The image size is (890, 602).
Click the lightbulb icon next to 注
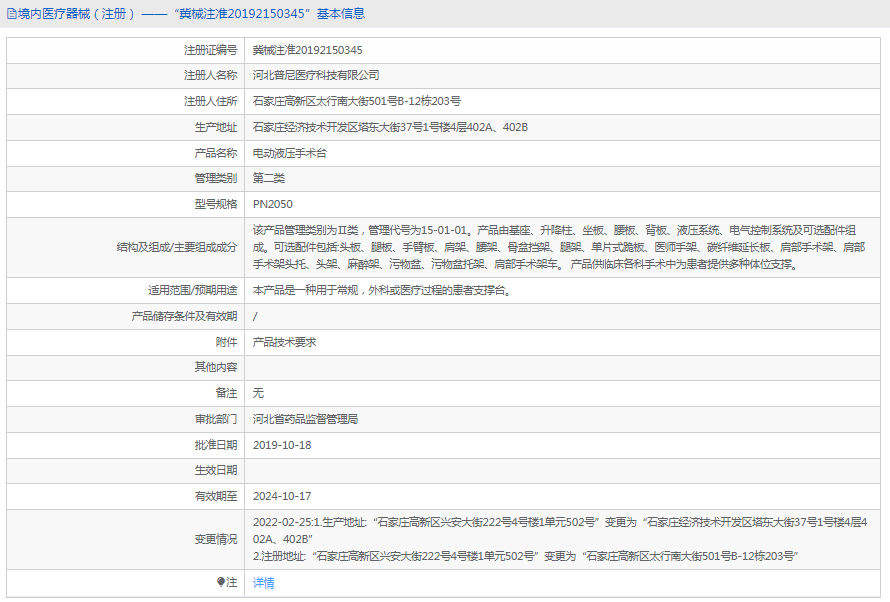[221, 582]
